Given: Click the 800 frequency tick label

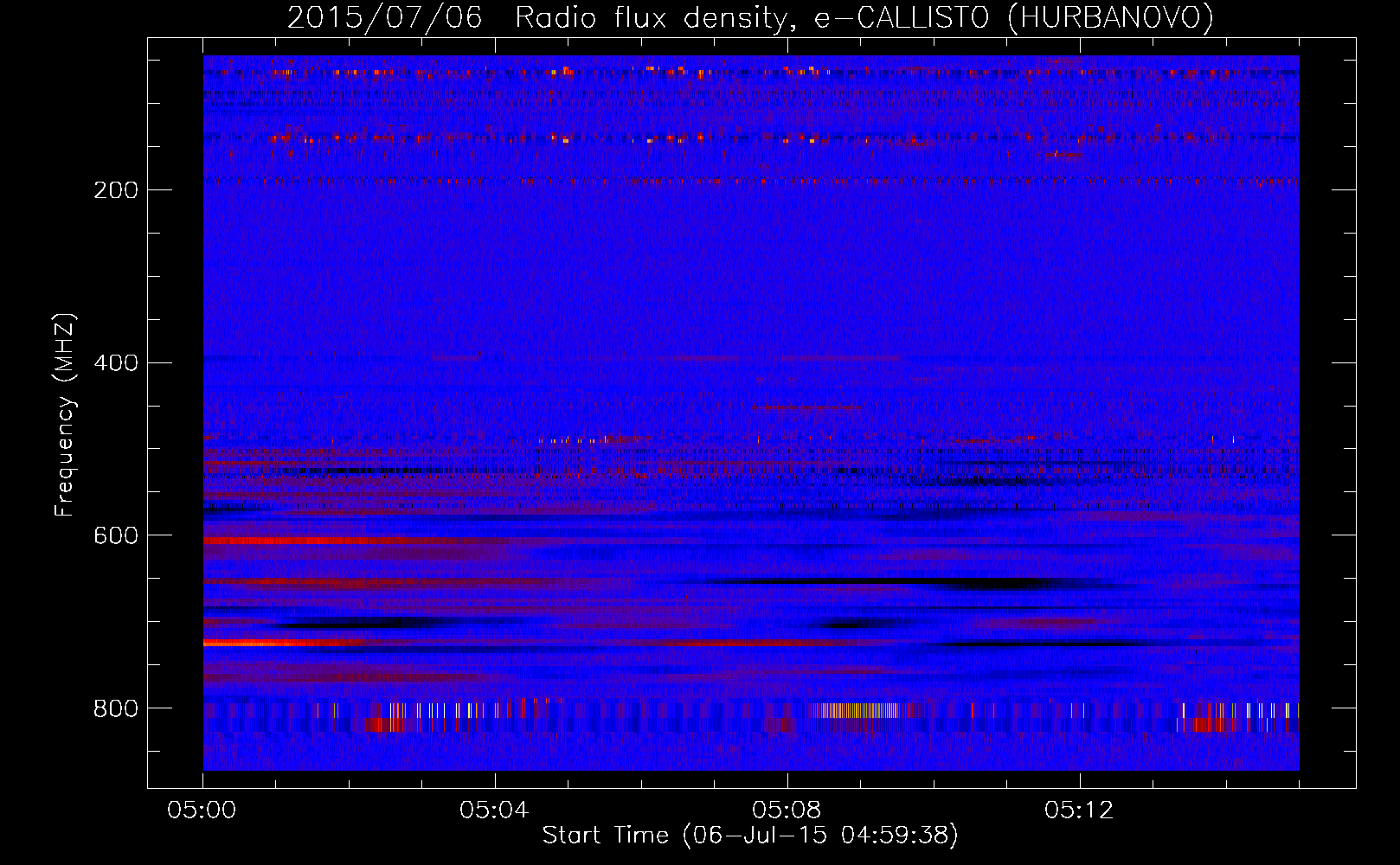Looking at the screenshot, I should pyautogui.click(x=116, y=709).
